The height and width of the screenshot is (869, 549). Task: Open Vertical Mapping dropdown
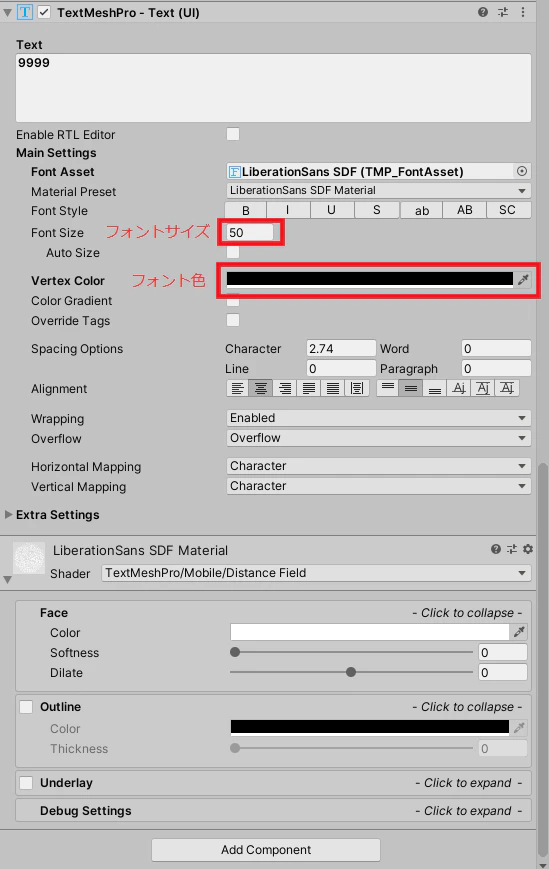[379, 486]
